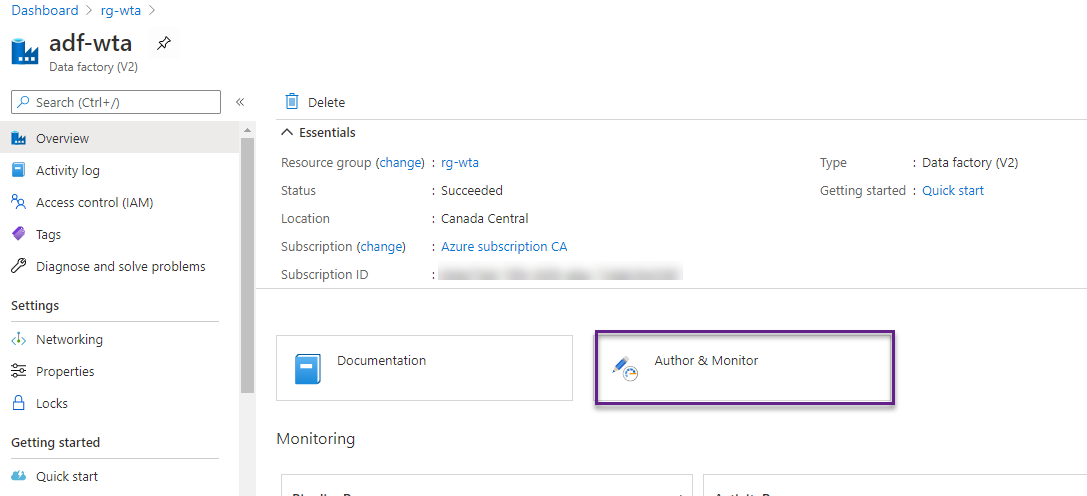
Task: Click the Access control (IAM) people icon
Action: pyautogui.click(x=18, y=202)
